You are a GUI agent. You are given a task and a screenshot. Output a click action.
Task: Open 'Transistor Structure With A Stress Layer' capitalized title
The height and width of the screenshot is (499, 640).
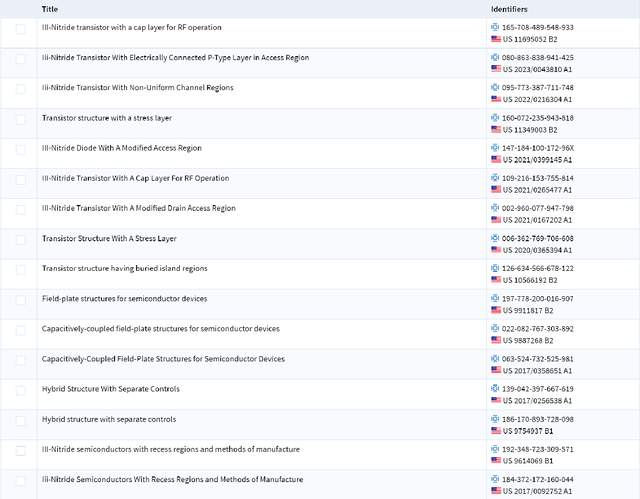(109, 239)
